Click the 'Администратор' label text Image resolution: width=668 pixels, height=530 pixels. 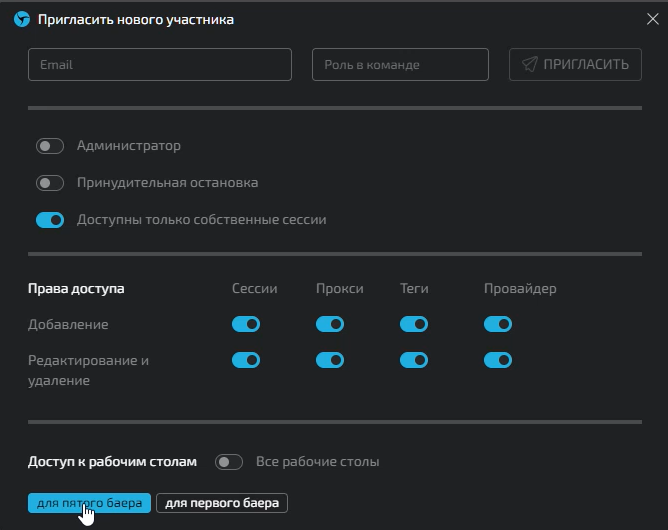coord(129,146)
